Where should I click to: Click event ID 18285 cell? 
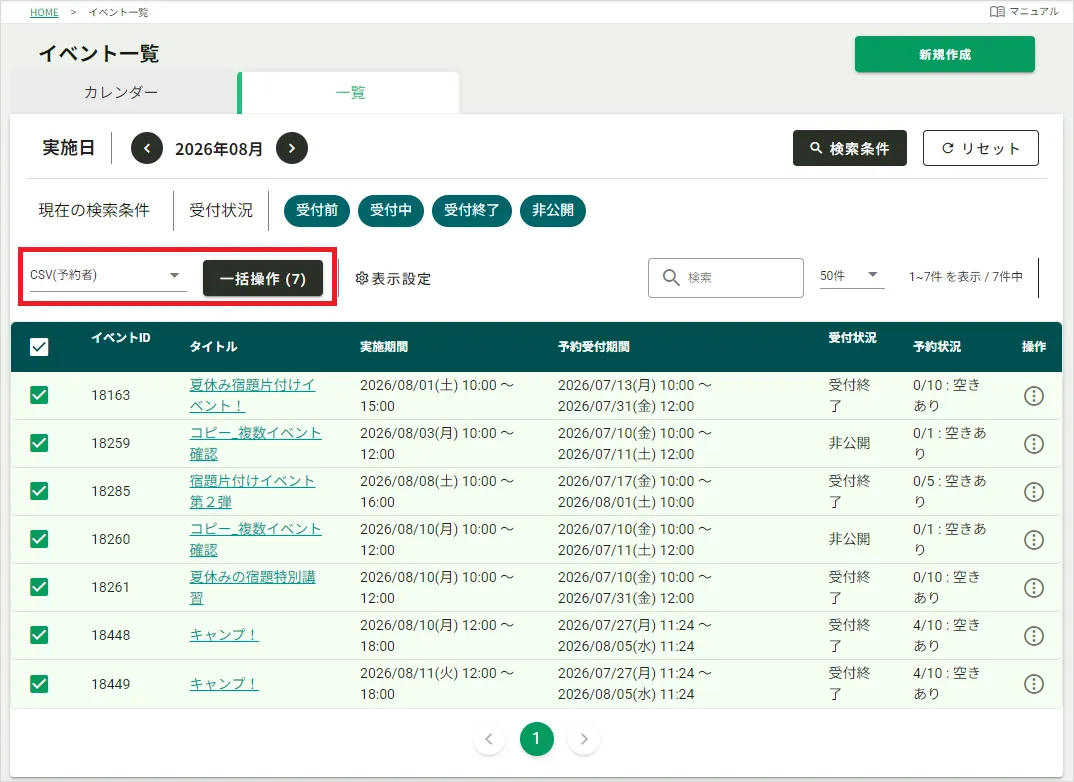(x=110, y=491)
